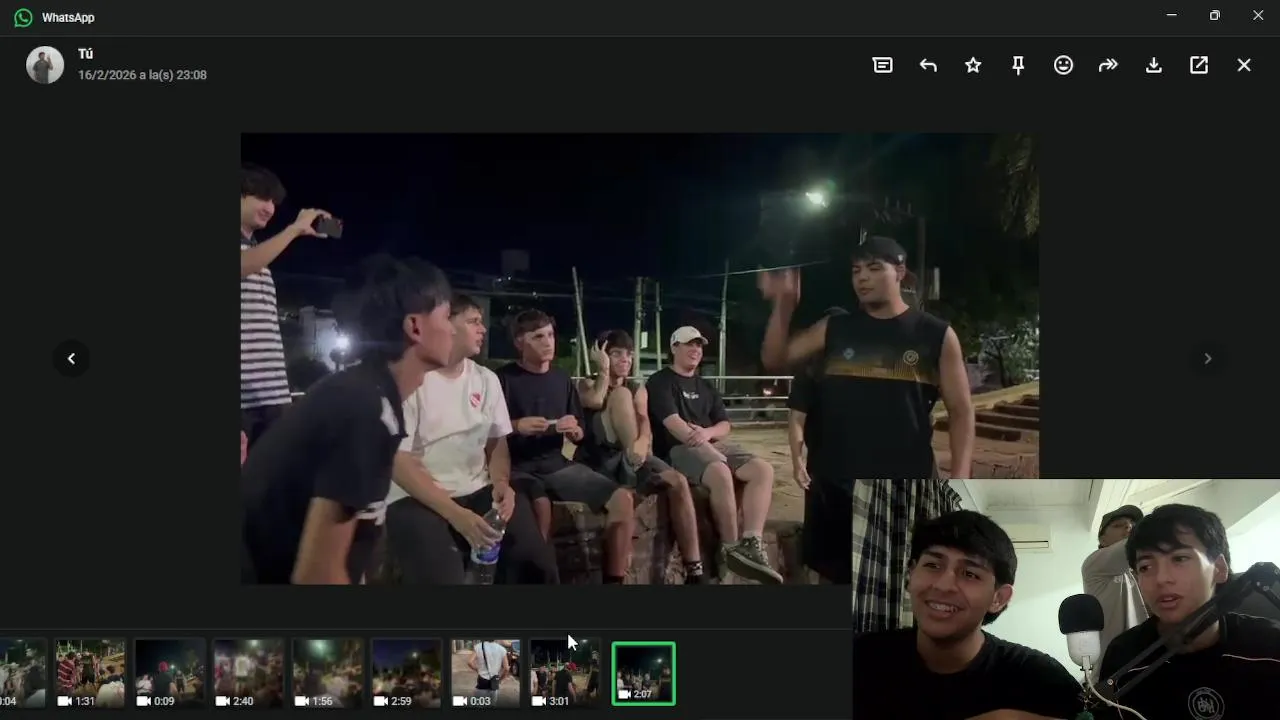Minimize the WhatsApp window
This screenshot has width=1280, height=720.
(1171, 15)
